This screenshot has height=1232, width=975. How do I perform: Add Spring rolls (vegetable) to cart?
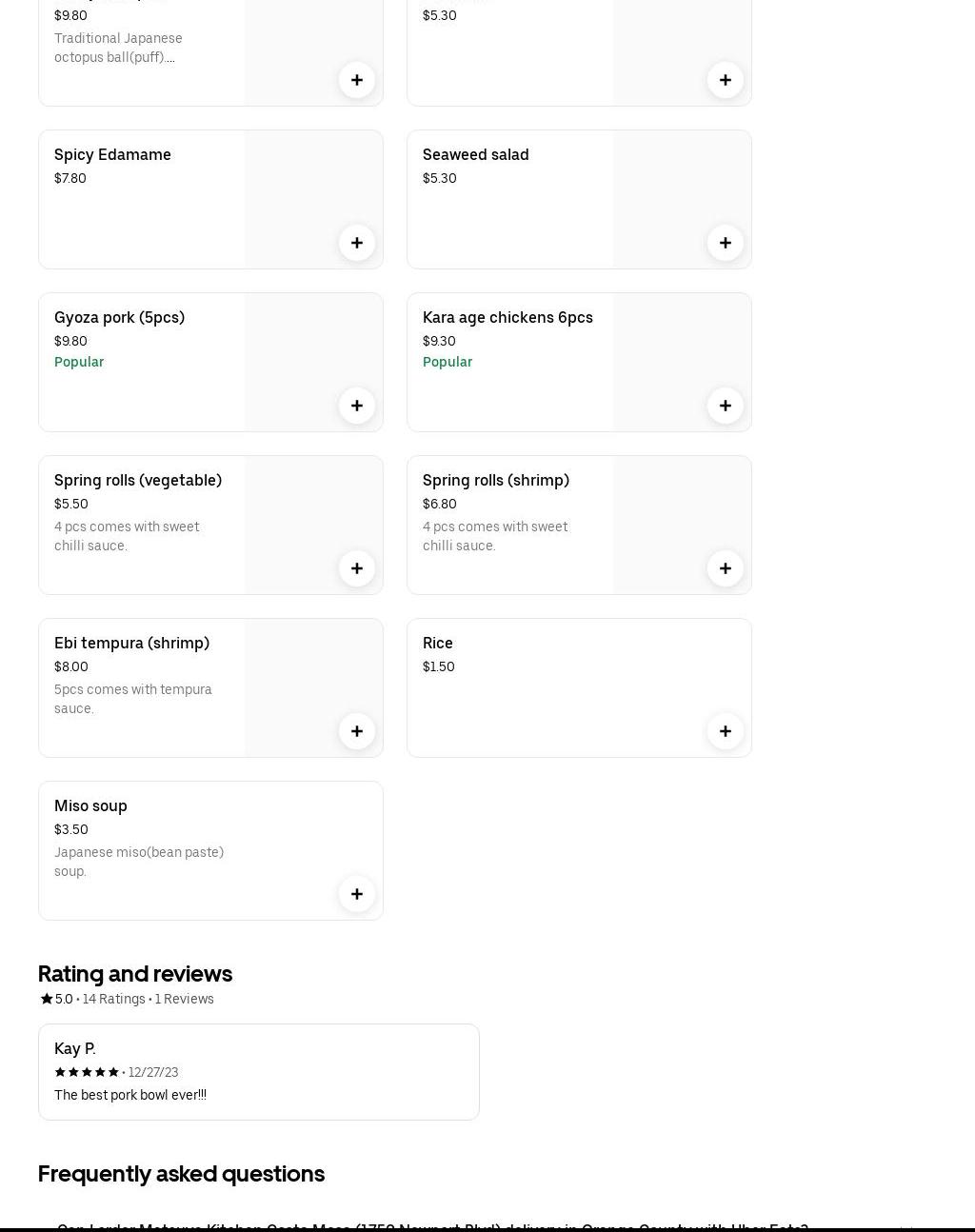[x=357, y=568]
